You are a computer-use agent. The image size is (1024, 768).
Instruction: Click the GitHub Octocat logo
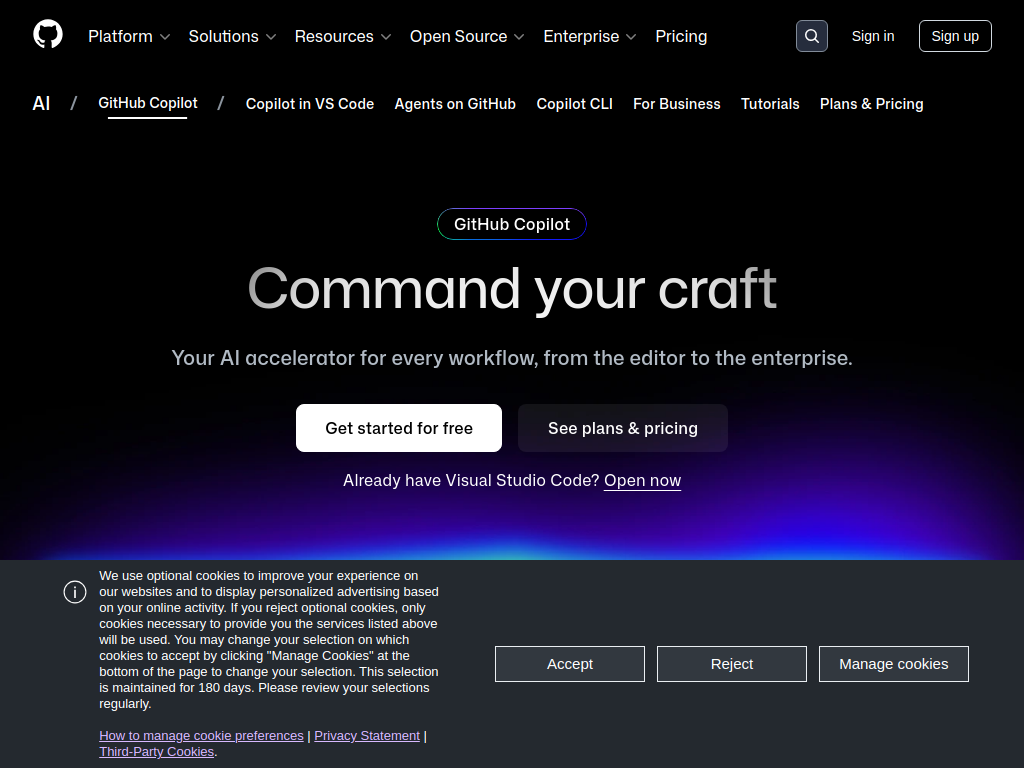[48, 35]
